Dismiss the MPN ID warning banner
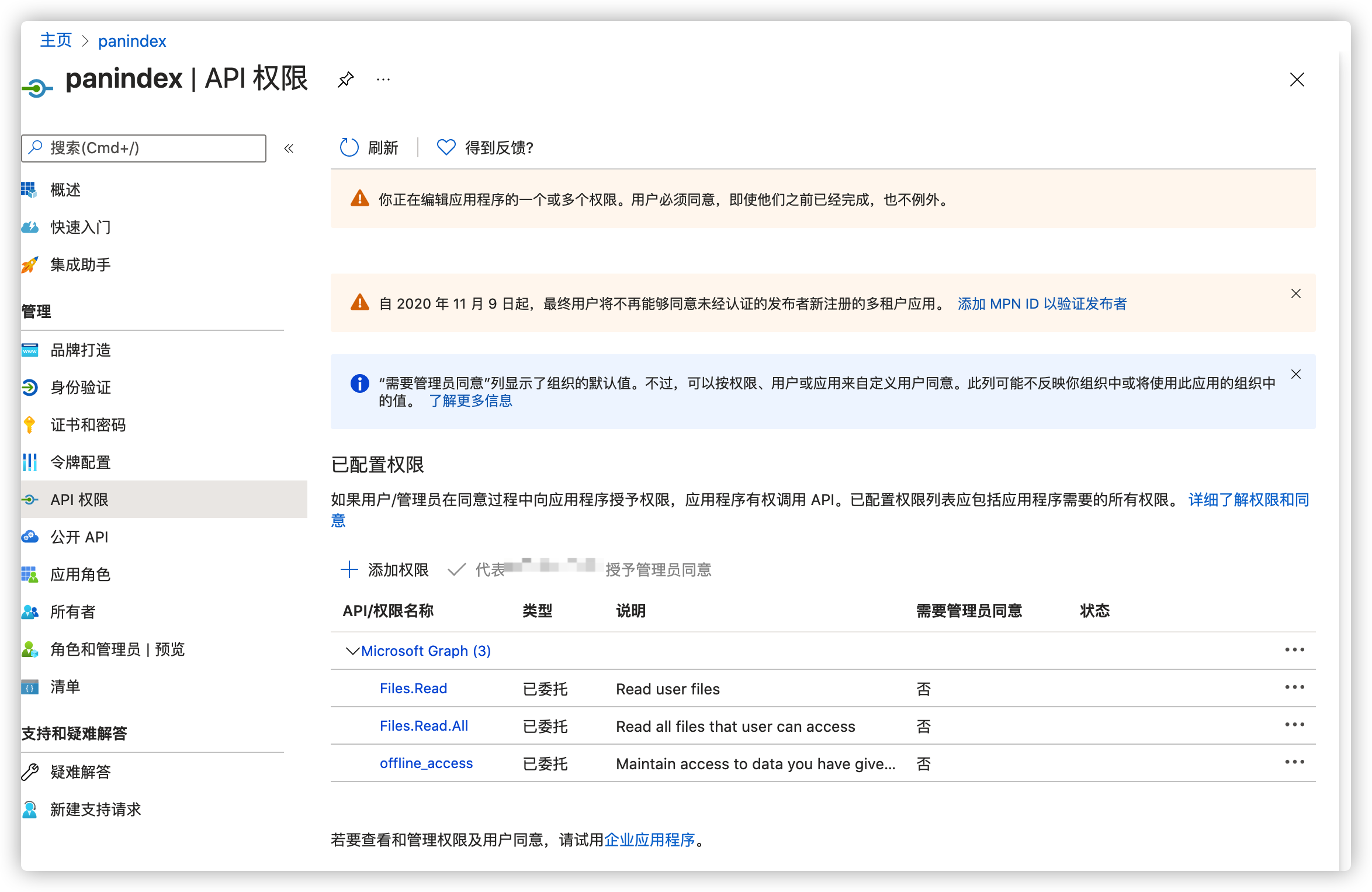The image size is (1372, 892). click(1296, 293)
